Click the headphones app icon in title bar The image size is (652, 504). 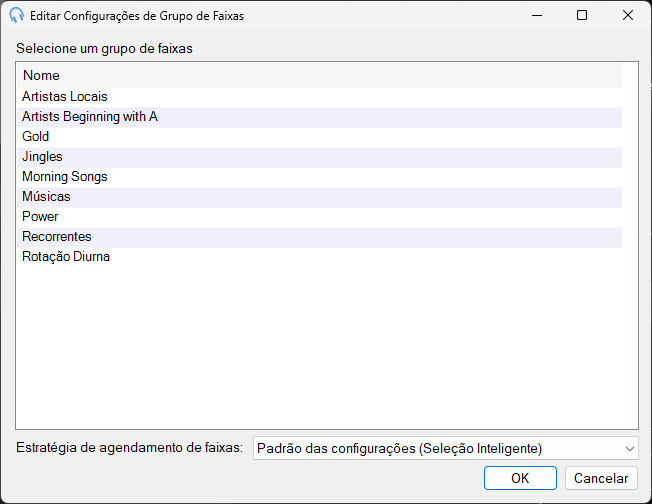pyautogui.click(x=17, y=15)
